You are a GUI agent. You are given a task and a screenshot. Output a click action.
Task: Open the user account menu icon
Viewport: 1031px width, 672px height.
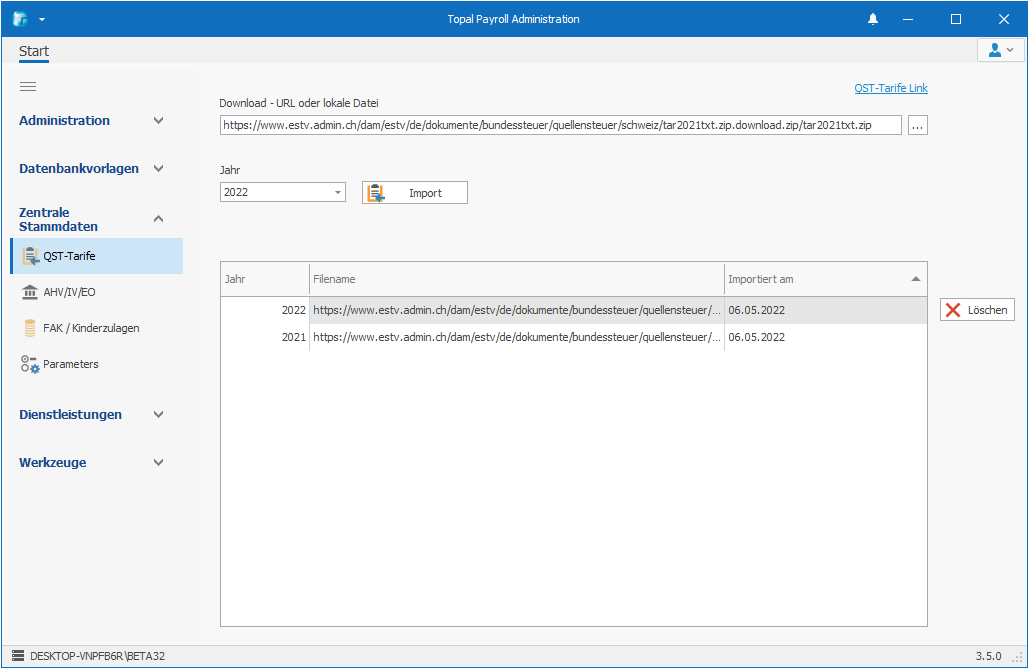coord(1000,50)
